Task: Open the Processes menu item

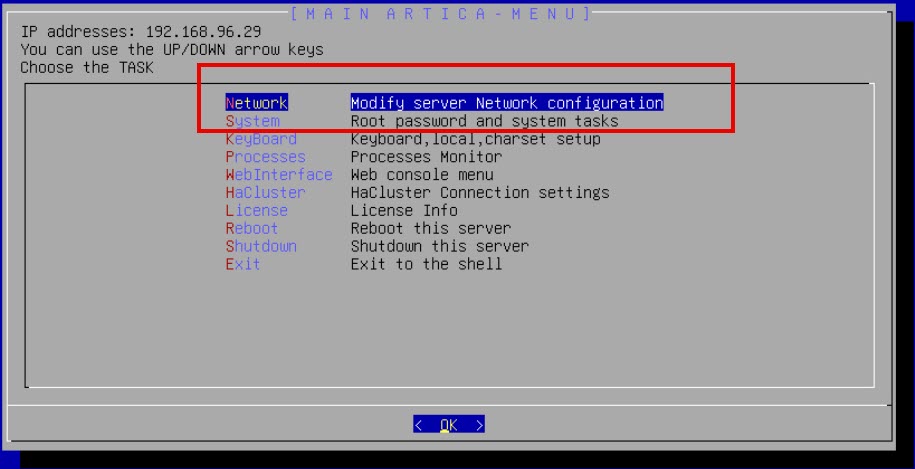Action: pyautogui.click(x=265, y=157)
